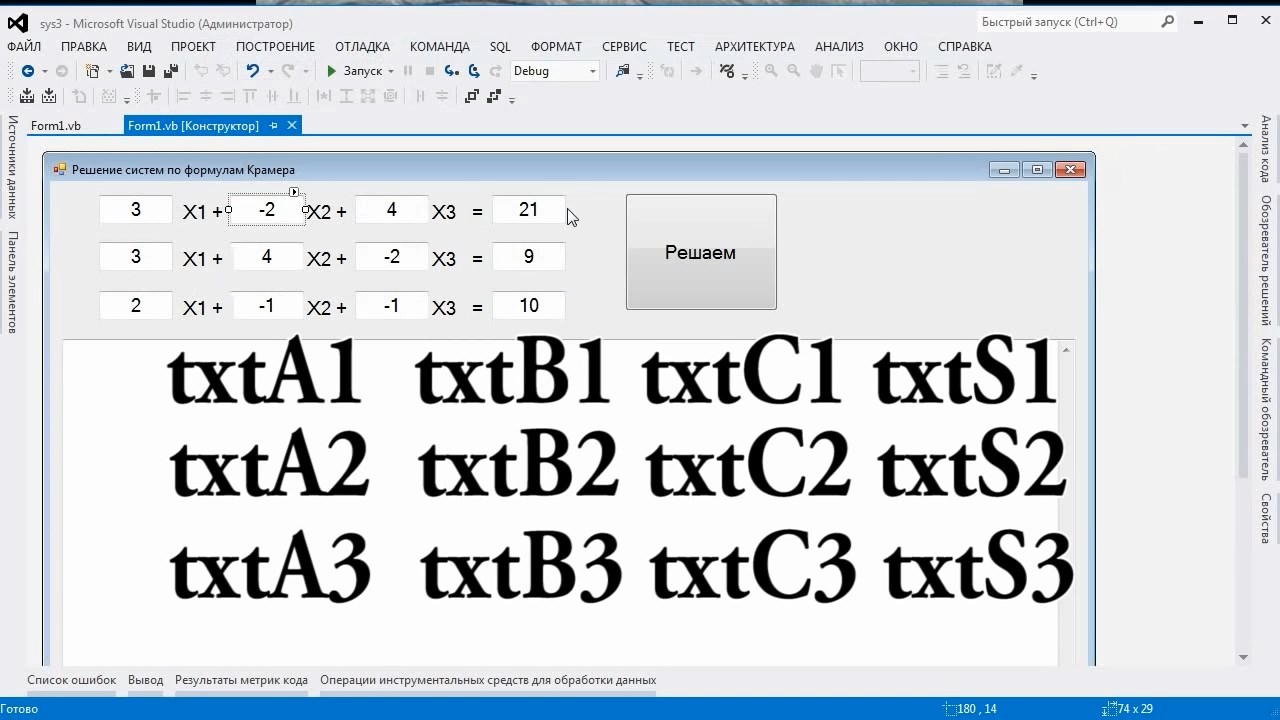
Task: Click the Готово status bar text
Action: (x=20, y=709)
